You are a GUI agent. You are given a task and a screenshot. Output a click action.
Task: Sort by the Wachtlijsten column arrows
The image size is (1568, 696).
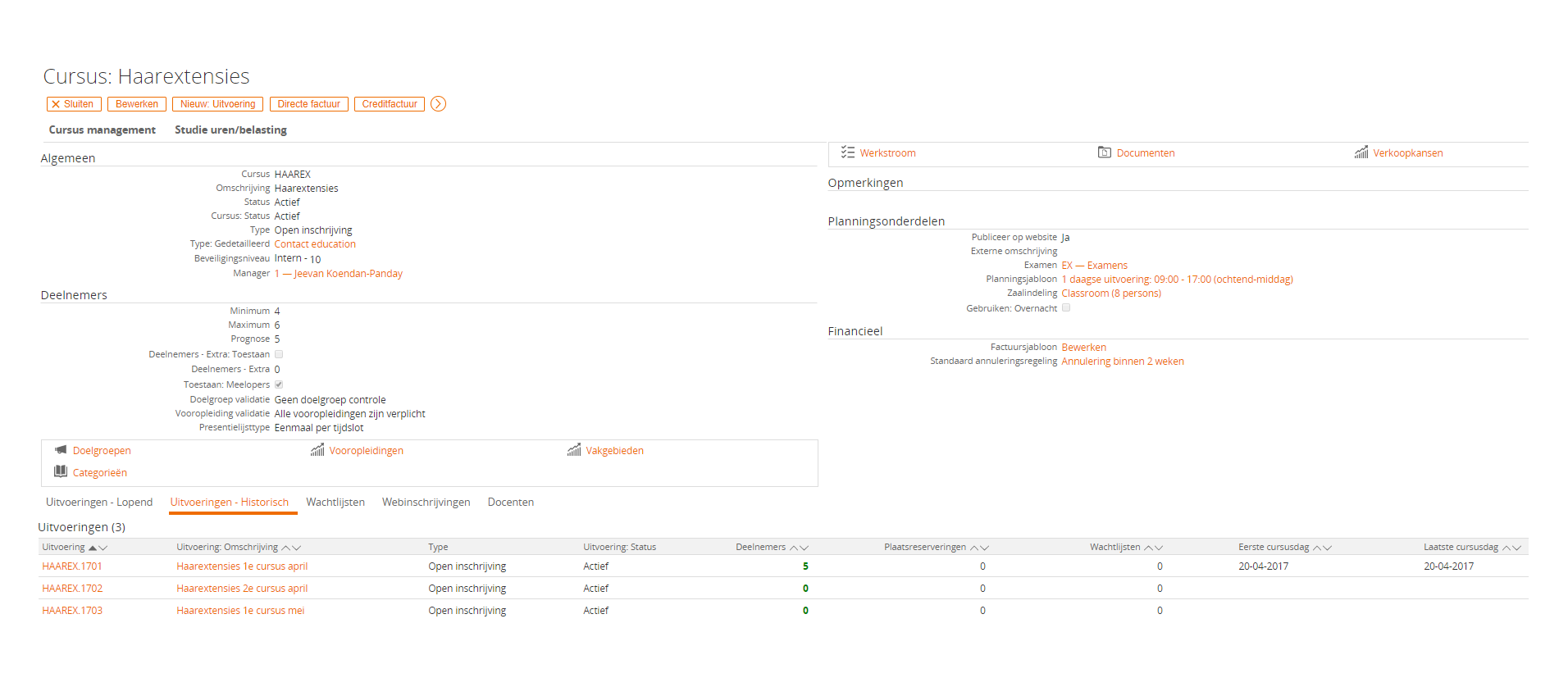coord(1154,548)
